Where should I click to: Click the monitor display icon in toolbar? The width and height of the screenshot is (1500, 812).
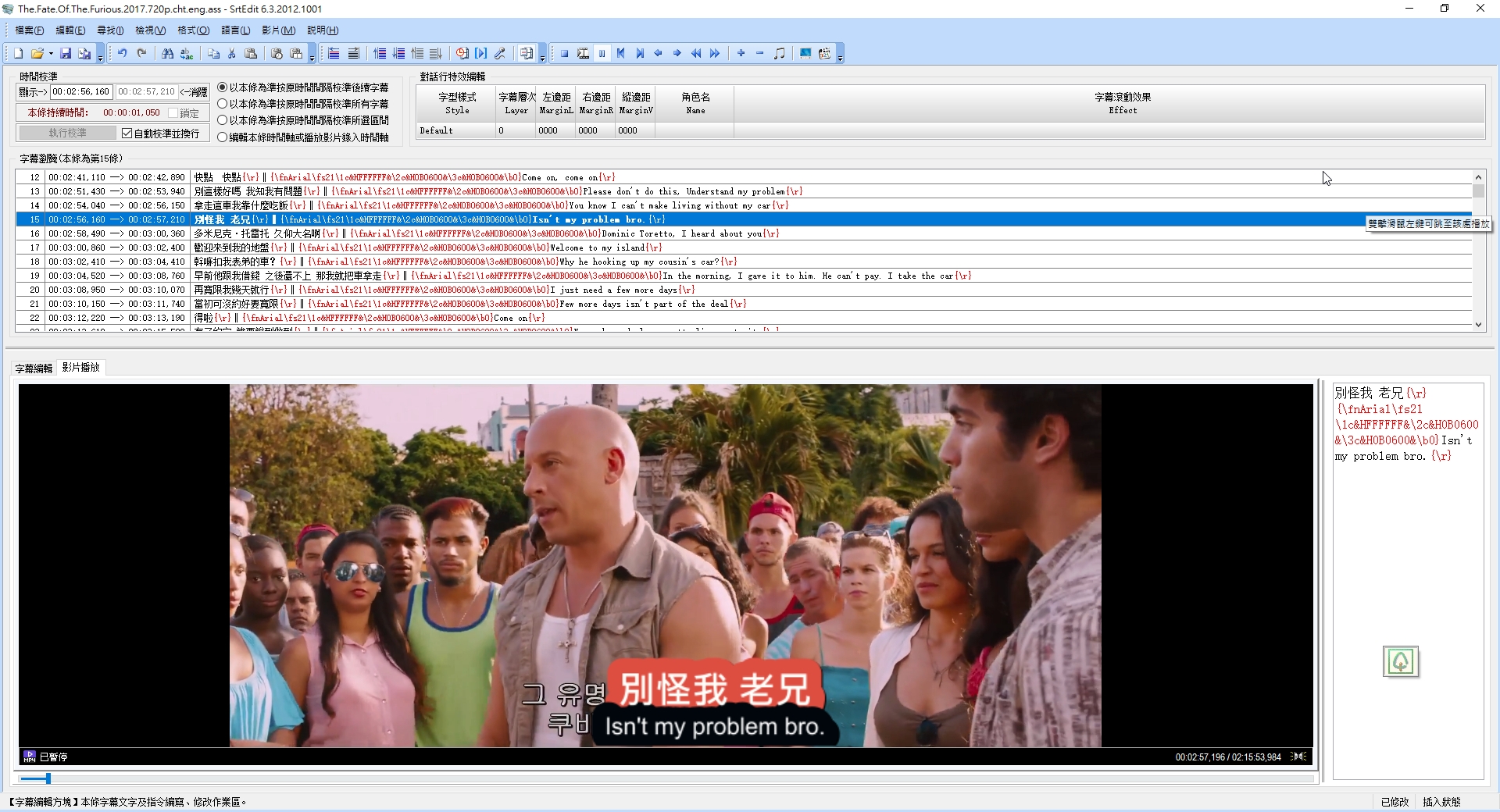[805, 53]
